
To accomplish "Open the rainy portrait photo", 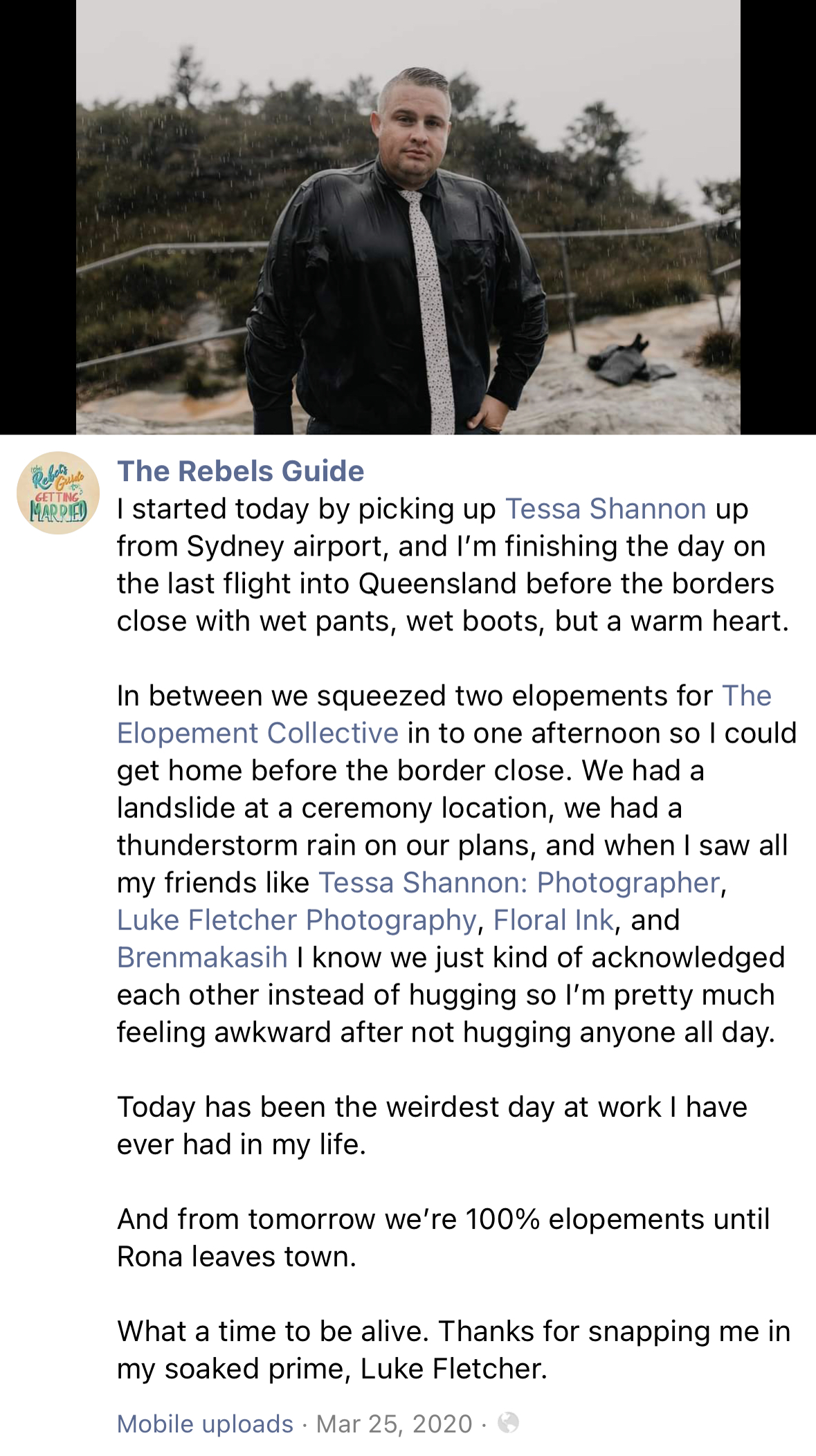I will (408, 217).
